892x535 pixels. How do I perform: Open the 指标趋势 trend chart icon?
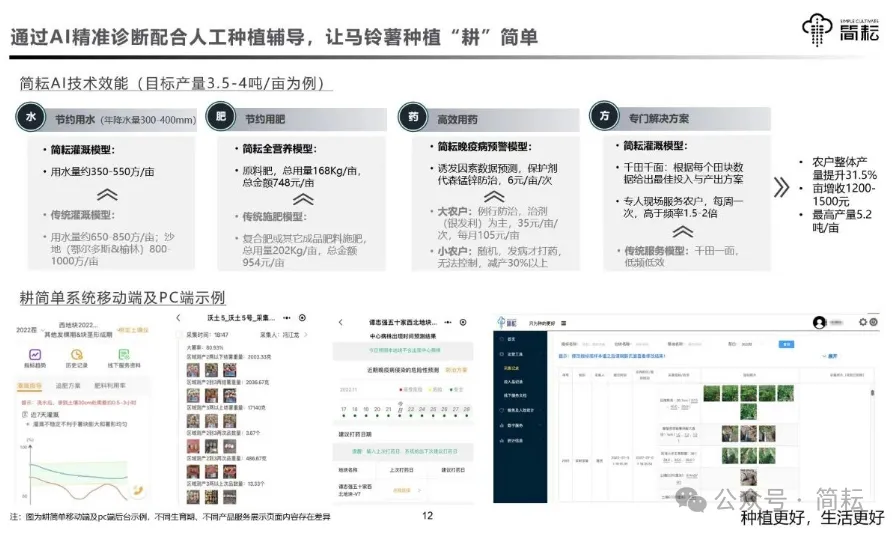click(35, 355)
